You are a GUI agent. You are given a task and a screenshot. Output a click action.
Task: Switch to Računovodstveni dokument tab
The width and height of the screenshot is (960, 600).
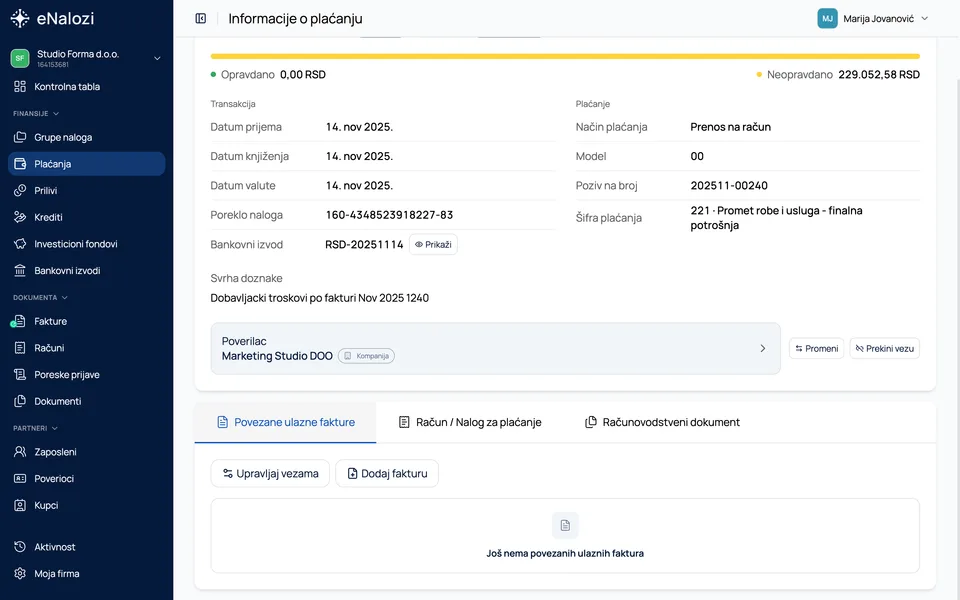662,422
